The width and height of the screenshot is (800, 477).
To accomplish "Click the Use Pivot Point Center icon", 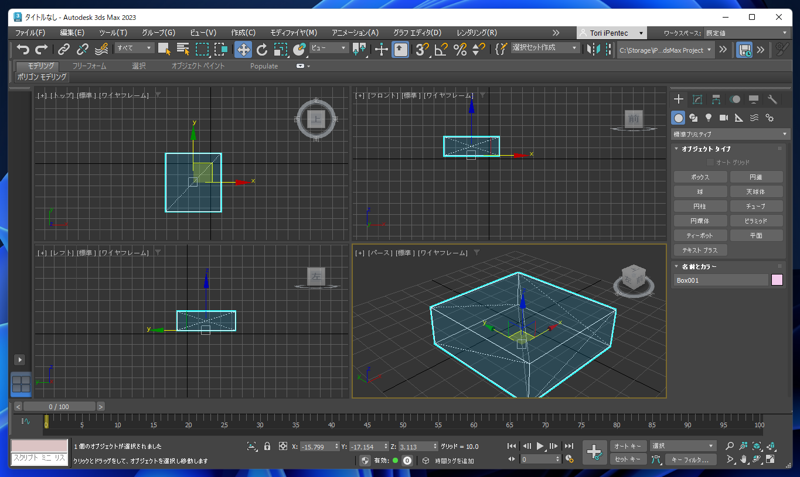I will click(x=359, y=49).
